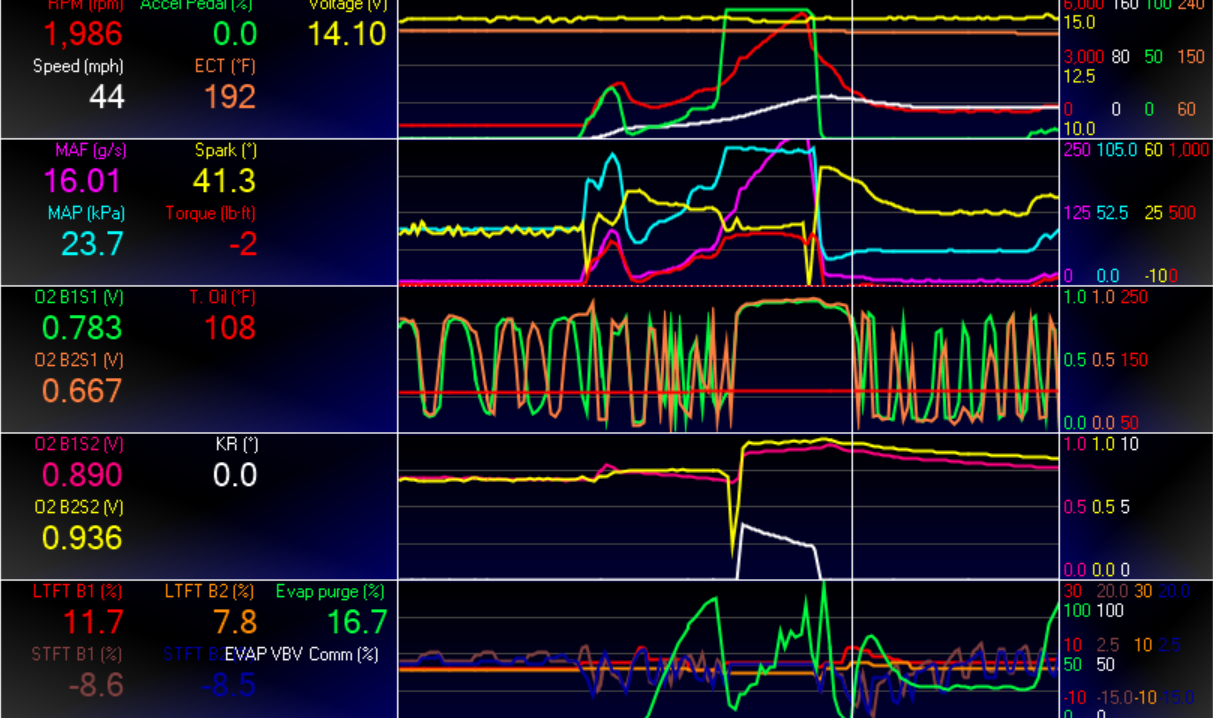Click the LTFT B1 value 11.7

point(93,621)
